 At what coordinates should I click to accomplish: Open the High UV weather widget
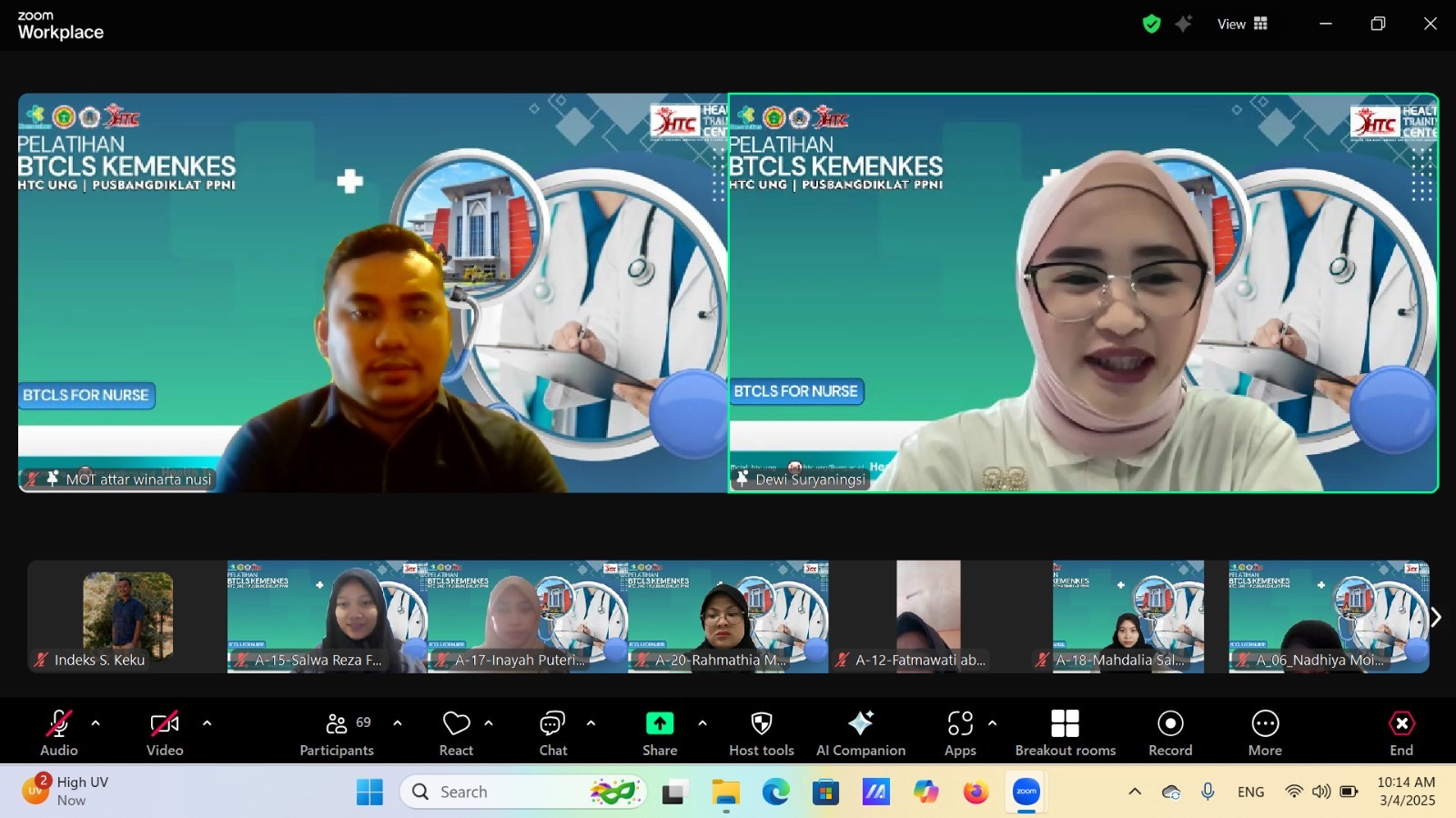[x=68, y=791]
